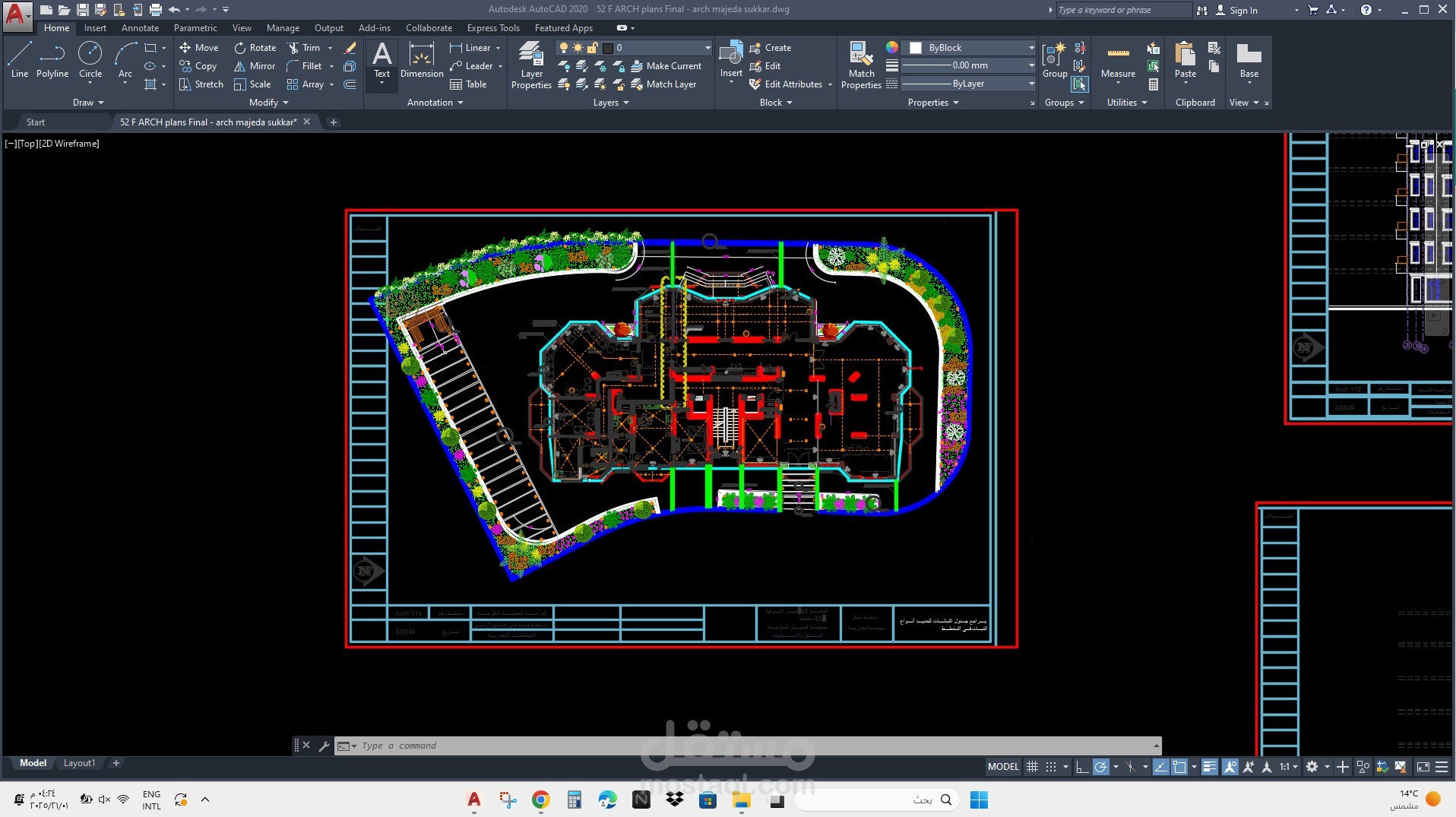
Task: Choose the Polyline tool
Action: [52, 60]
